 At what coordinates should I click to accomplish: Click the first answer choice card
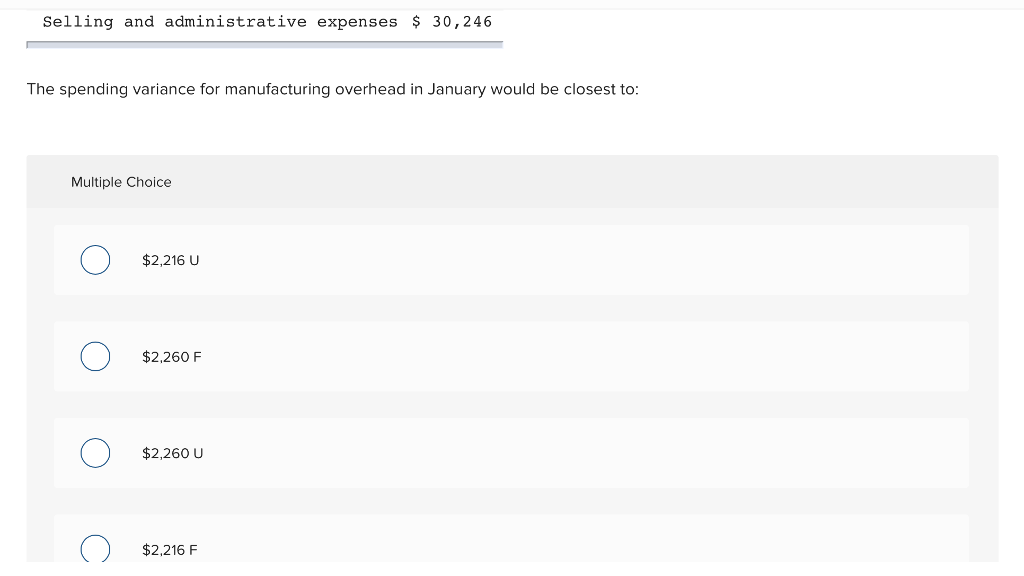510,260
